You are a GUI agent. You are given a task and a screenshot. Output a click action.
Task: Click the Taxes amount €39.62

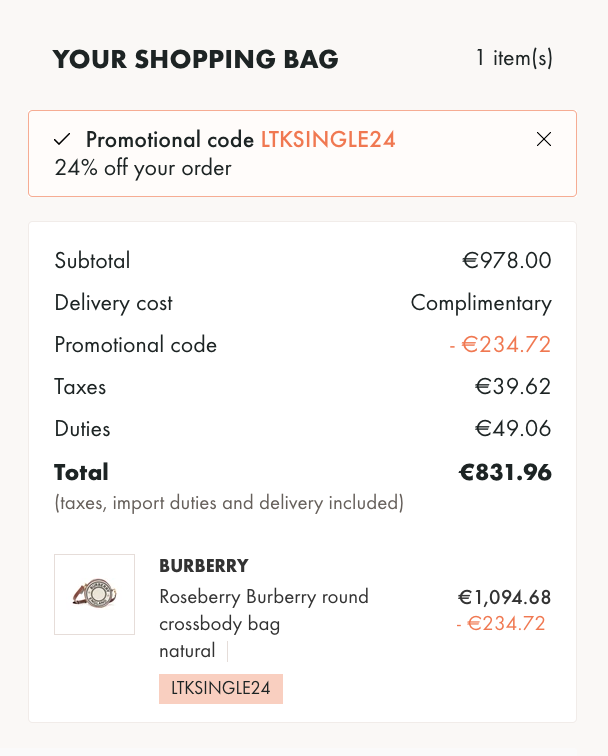click(x=513, y=387)
